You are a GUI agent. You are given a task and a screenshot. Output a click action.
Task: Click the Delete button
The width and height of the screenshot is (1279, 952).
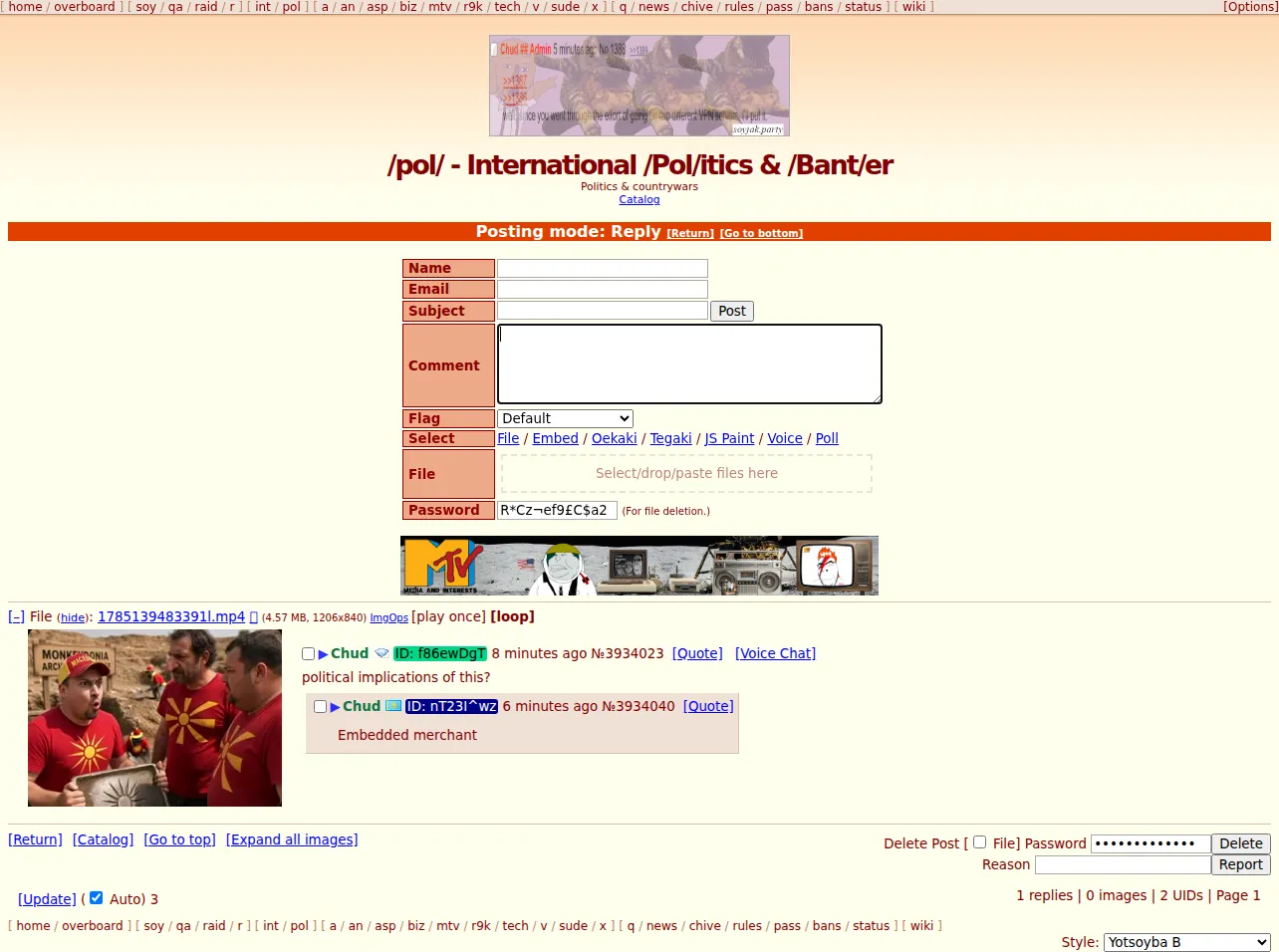point(1241,843)
